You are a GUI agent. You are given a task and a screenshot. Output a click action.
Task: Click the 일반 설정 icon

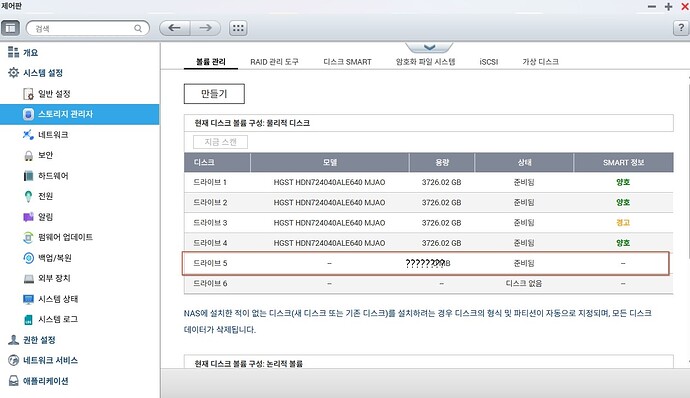pos(28,94)
